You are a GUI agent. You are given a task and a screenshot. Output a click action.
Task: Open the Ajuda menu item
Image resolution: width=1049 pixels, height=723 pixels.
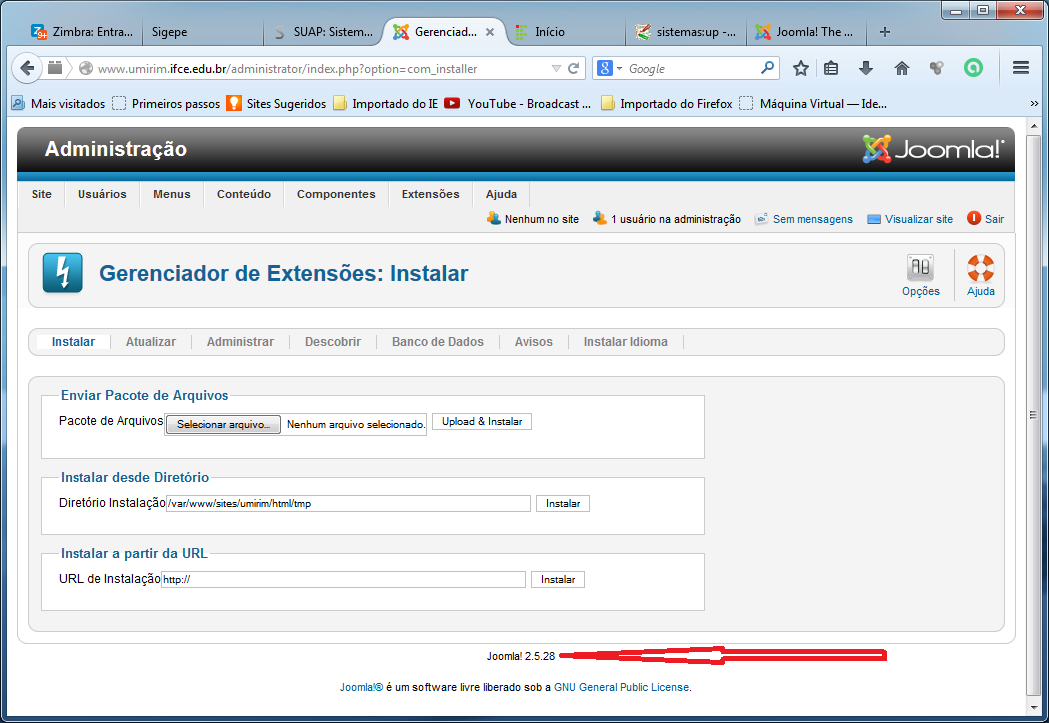(501, 194)
